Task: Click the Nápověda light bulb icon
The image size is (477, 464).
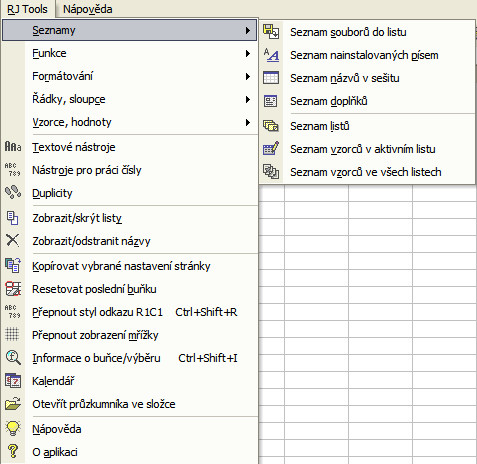Action: tap(13, 429)
